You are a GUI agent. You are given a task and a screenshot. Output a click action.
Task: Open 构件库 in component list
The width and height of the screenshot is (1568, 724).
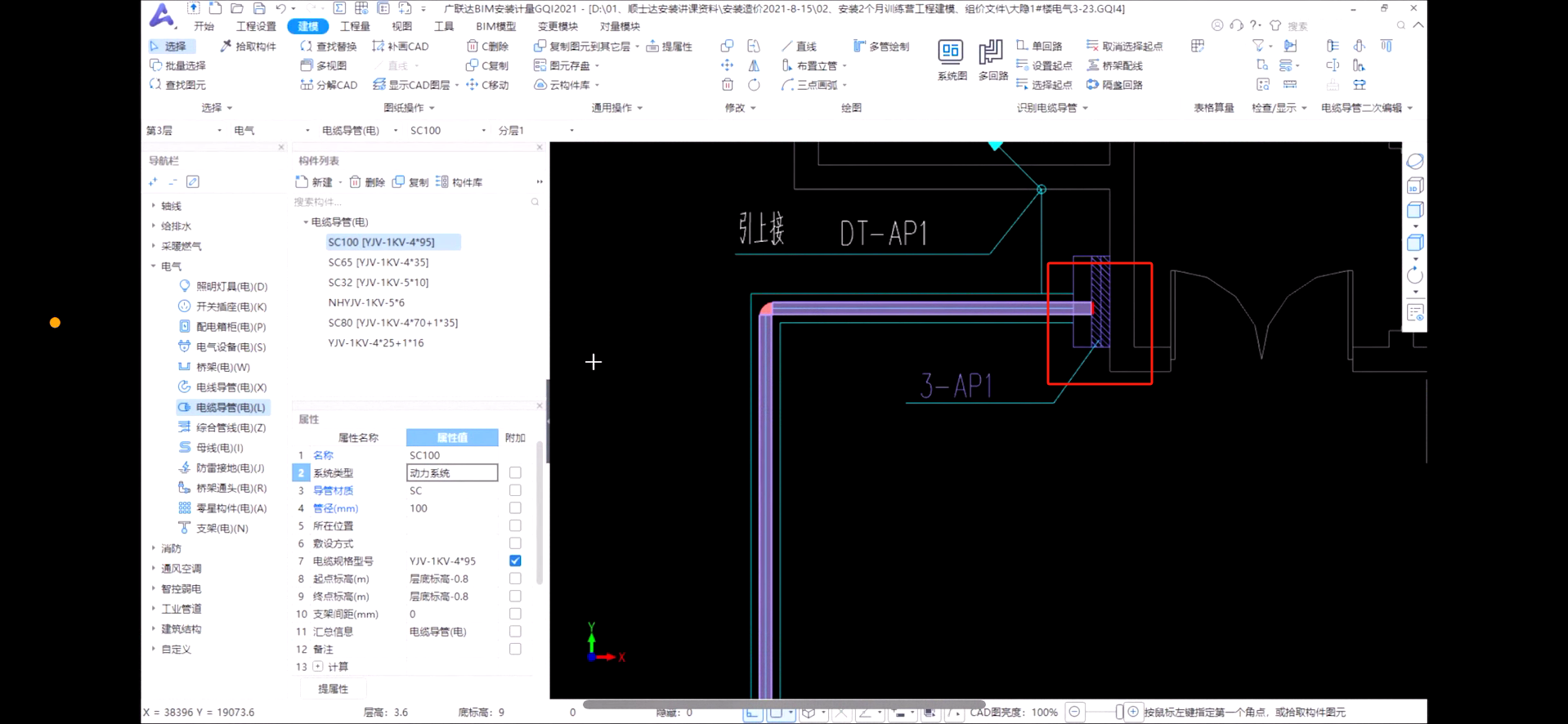pyautogui.click(x=459, y=182)
